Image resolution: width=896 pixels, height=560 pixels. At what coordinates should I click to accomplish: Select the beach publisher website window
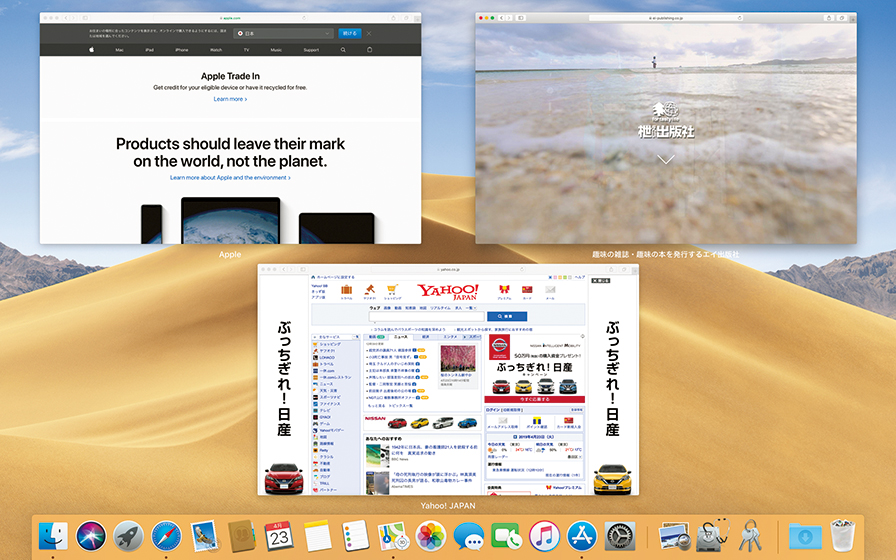665,130
